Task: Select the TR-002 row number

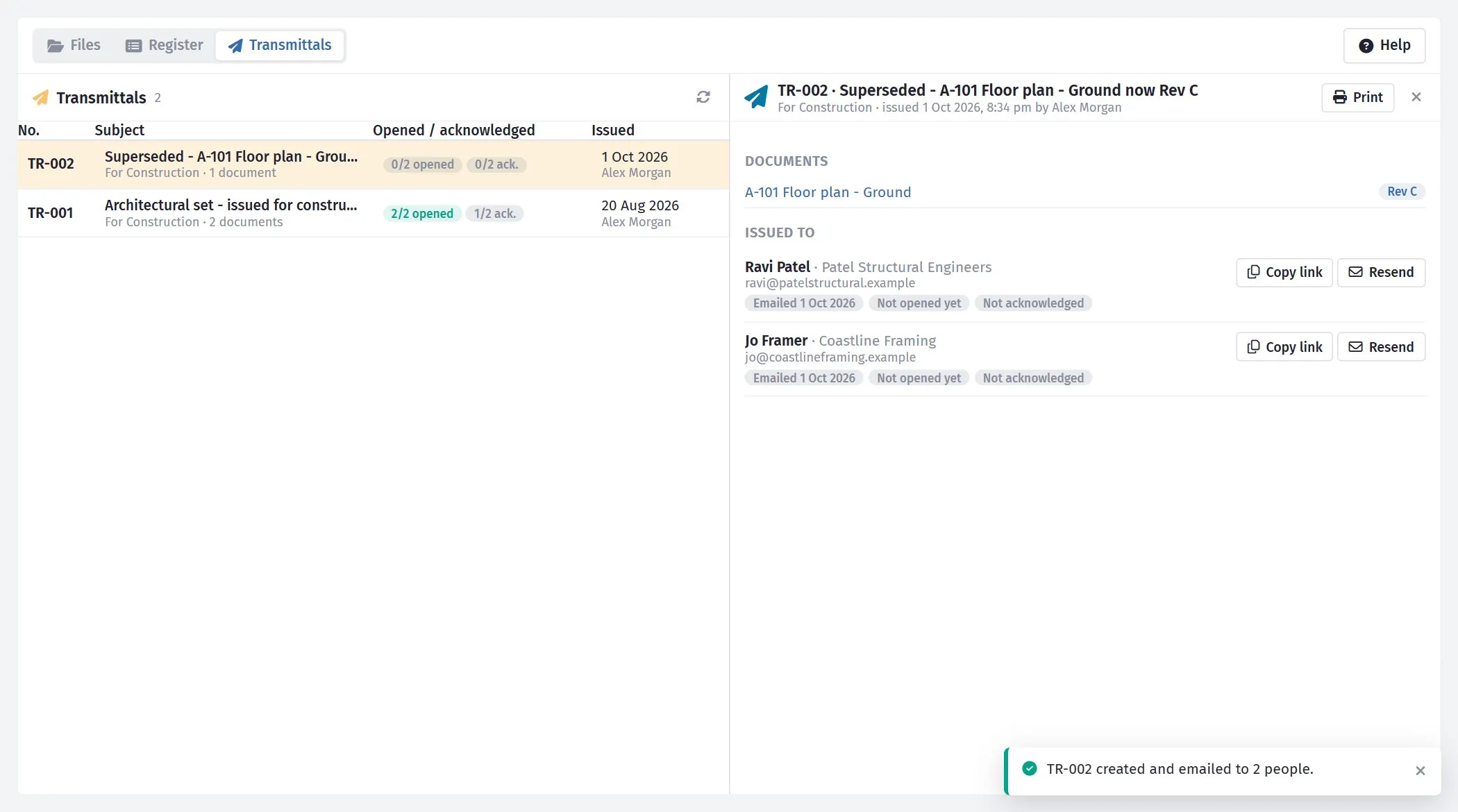Action: tap(51, 164)
